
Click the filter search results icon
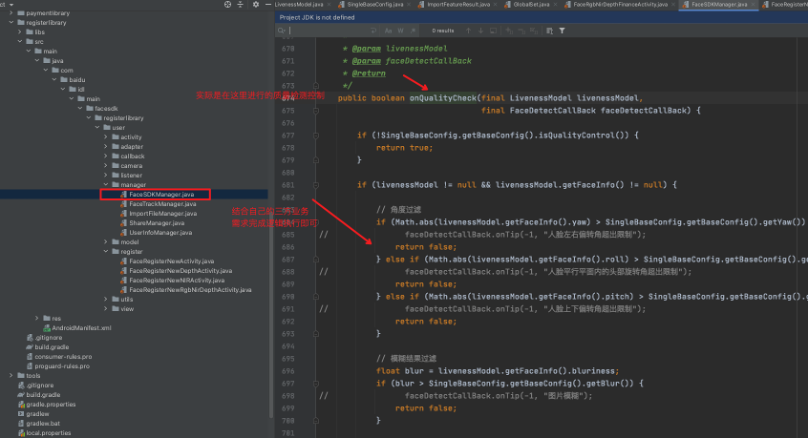pos(562,31)
